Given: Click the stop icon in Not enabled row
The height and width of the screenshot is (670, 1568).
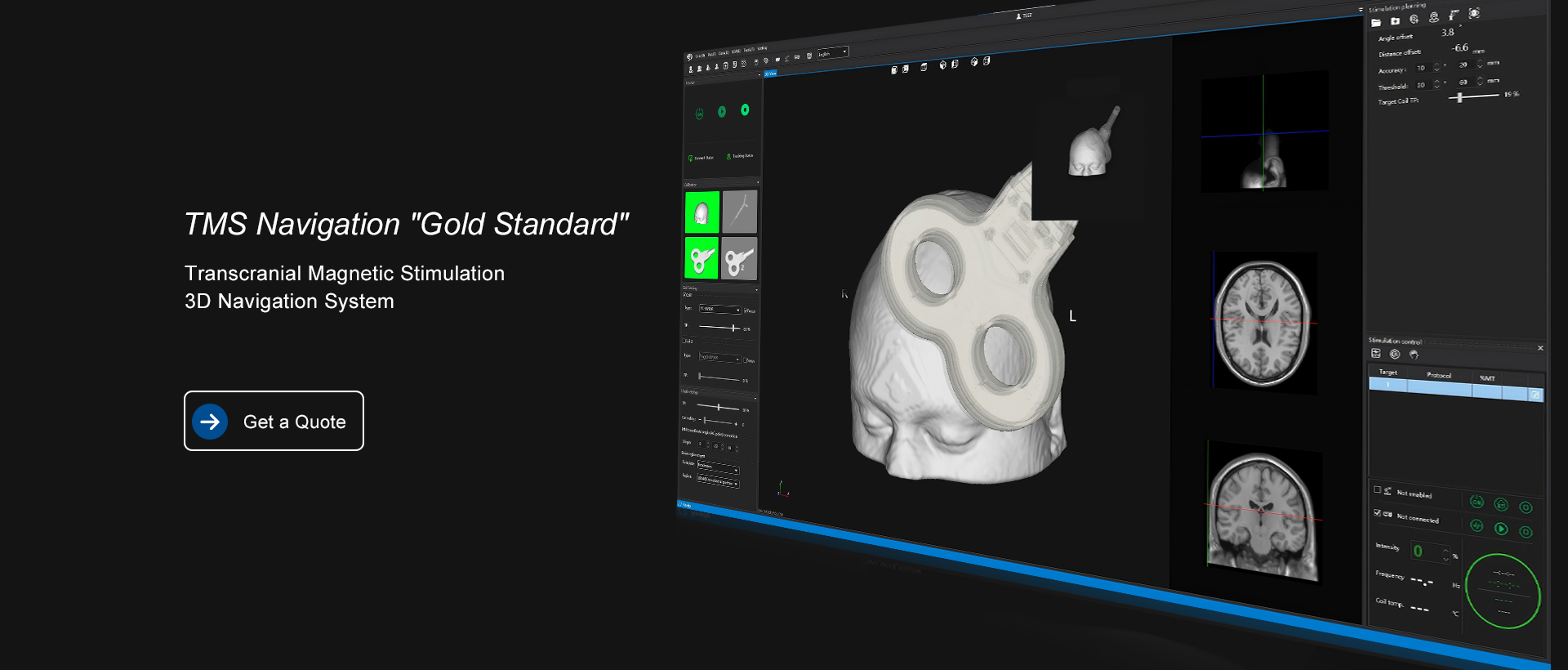Looking at the screenshot, I should click(1526, 507).
